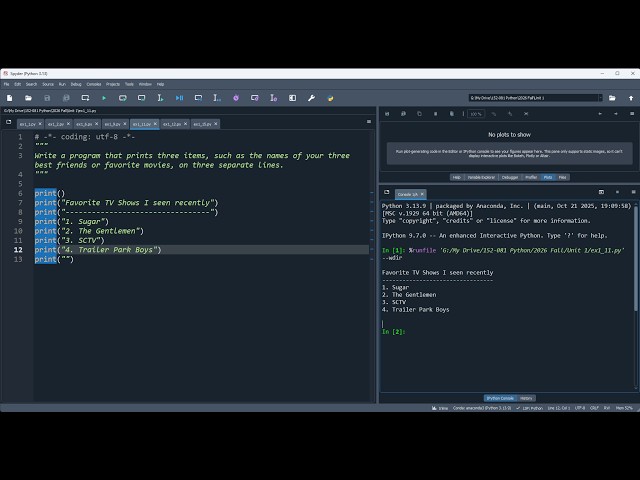This screenshot has width=640, height=480.
Task: Open the Help menu
Action: coord(160,84)
